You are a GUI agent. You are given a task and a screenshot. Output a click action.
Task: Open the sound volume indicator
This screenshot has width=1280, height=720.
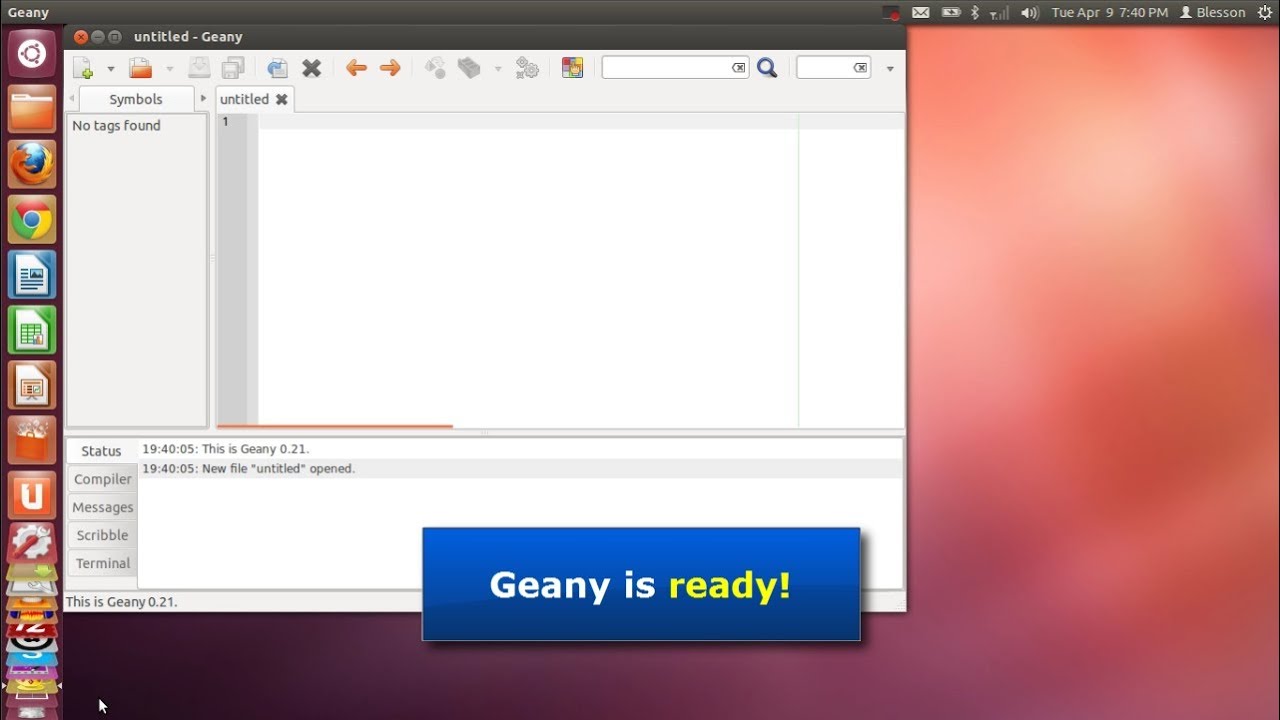1030,12
